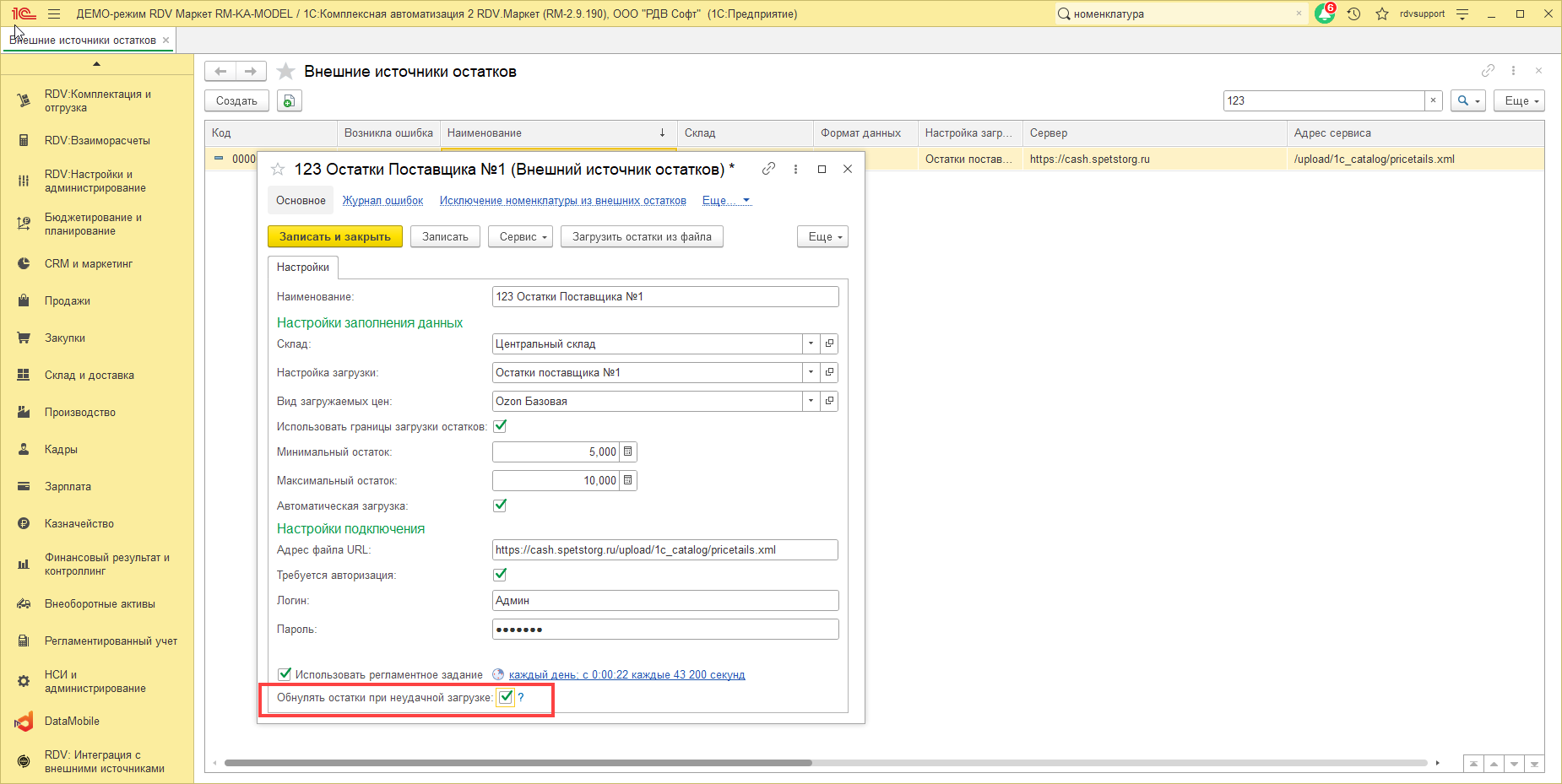
Task: Toggle Требуется авторизация checkbox
Action: [x=500, y=575]
